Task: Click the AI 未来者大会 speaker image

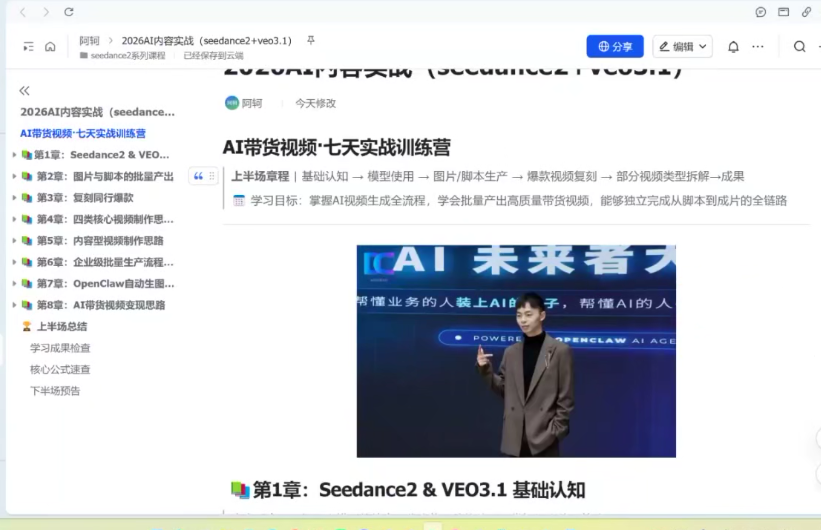Action: 516,351
